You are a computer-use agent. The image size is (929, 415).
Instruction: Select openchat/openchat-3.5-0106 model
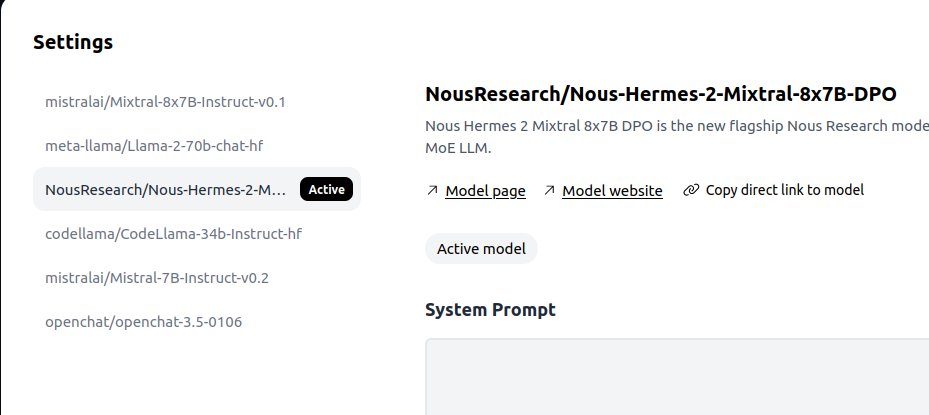(x=197, y=322)
